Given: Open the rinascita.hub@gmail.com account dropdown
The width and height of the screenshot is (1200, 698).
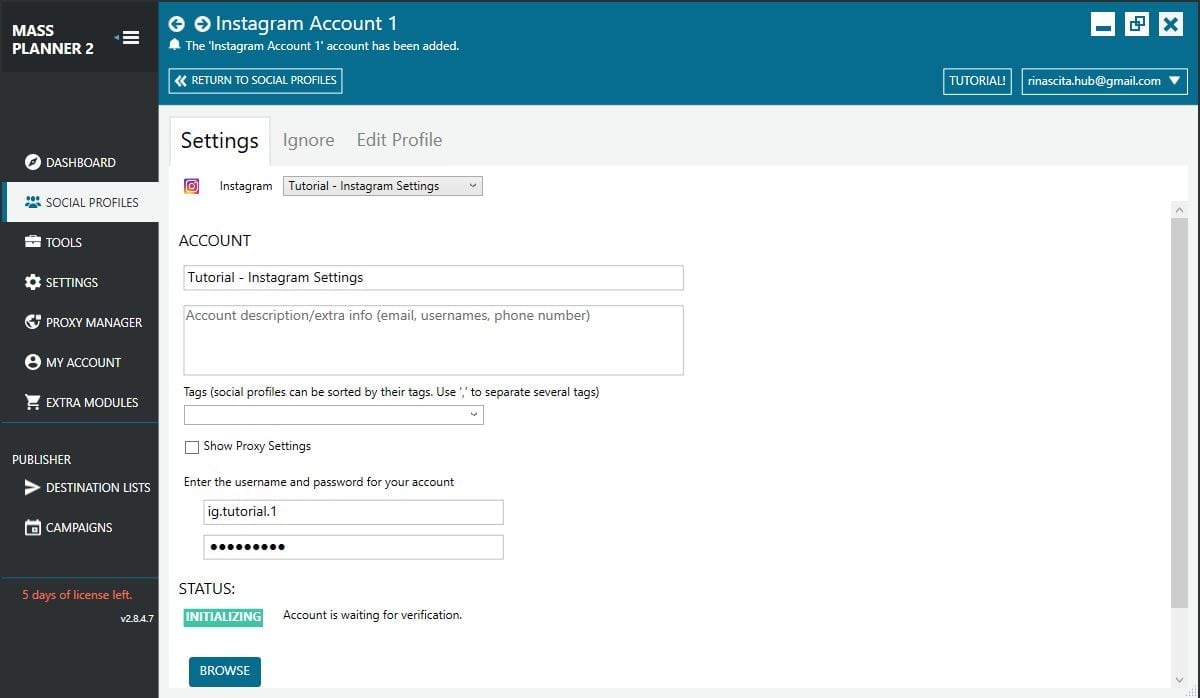Looking at the screenshot, I should tap(1104, 81).
